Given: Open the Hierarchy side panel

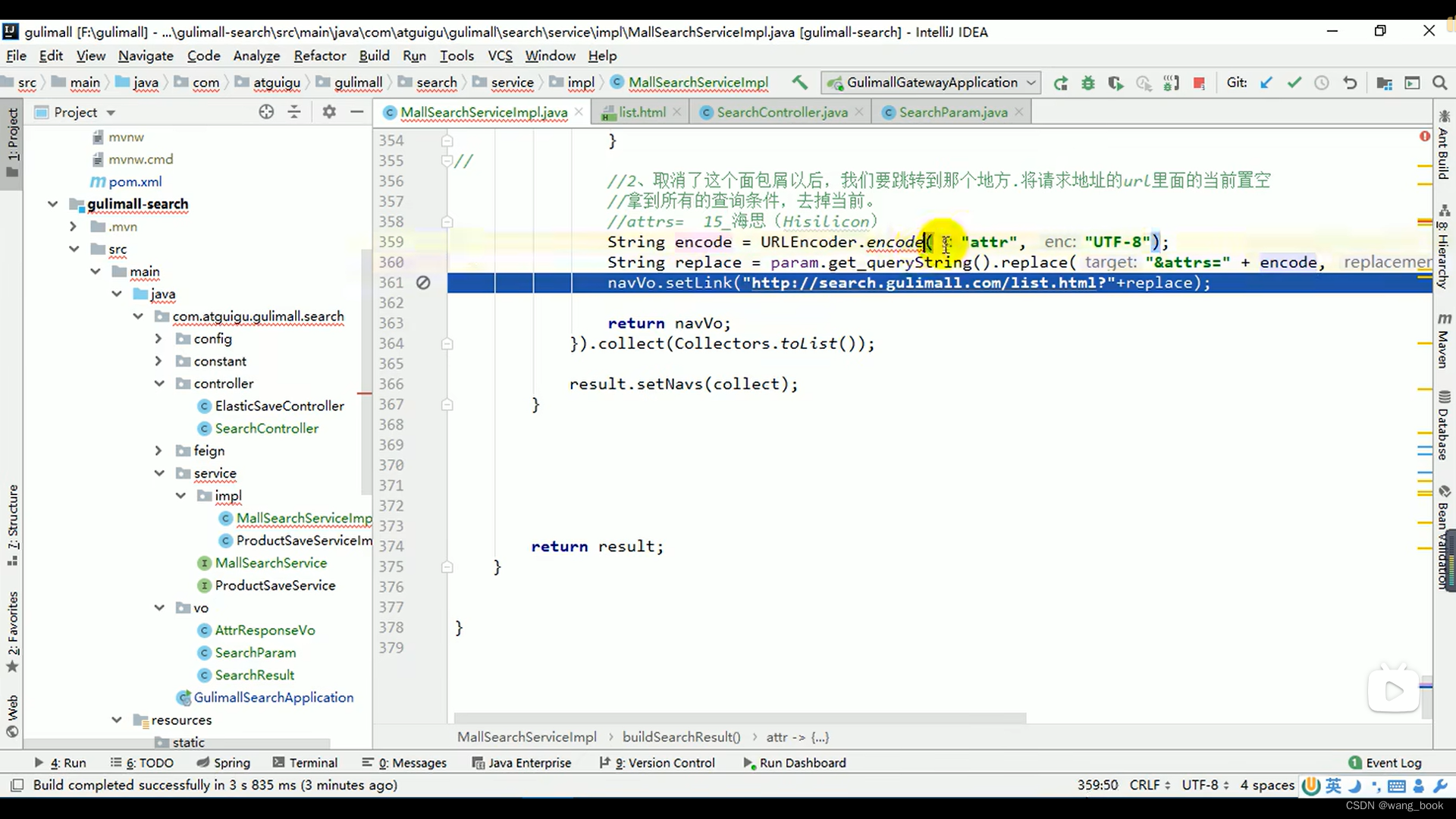Looking at the screenshot, I should pyautogui.click(x=1444, y=246).
